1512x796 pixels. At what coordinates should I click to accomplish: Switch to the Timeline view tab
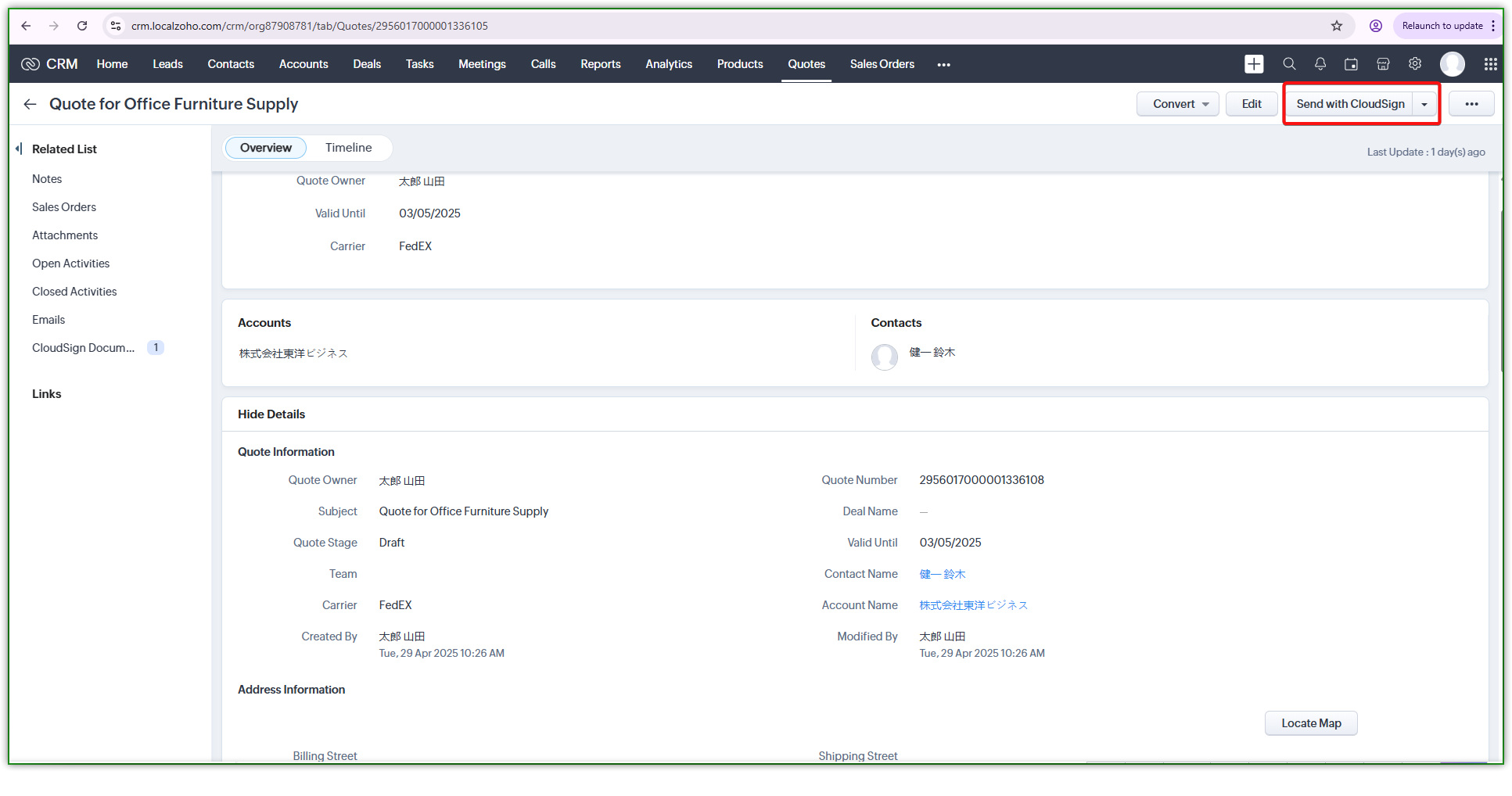click(x=349, y=148)
